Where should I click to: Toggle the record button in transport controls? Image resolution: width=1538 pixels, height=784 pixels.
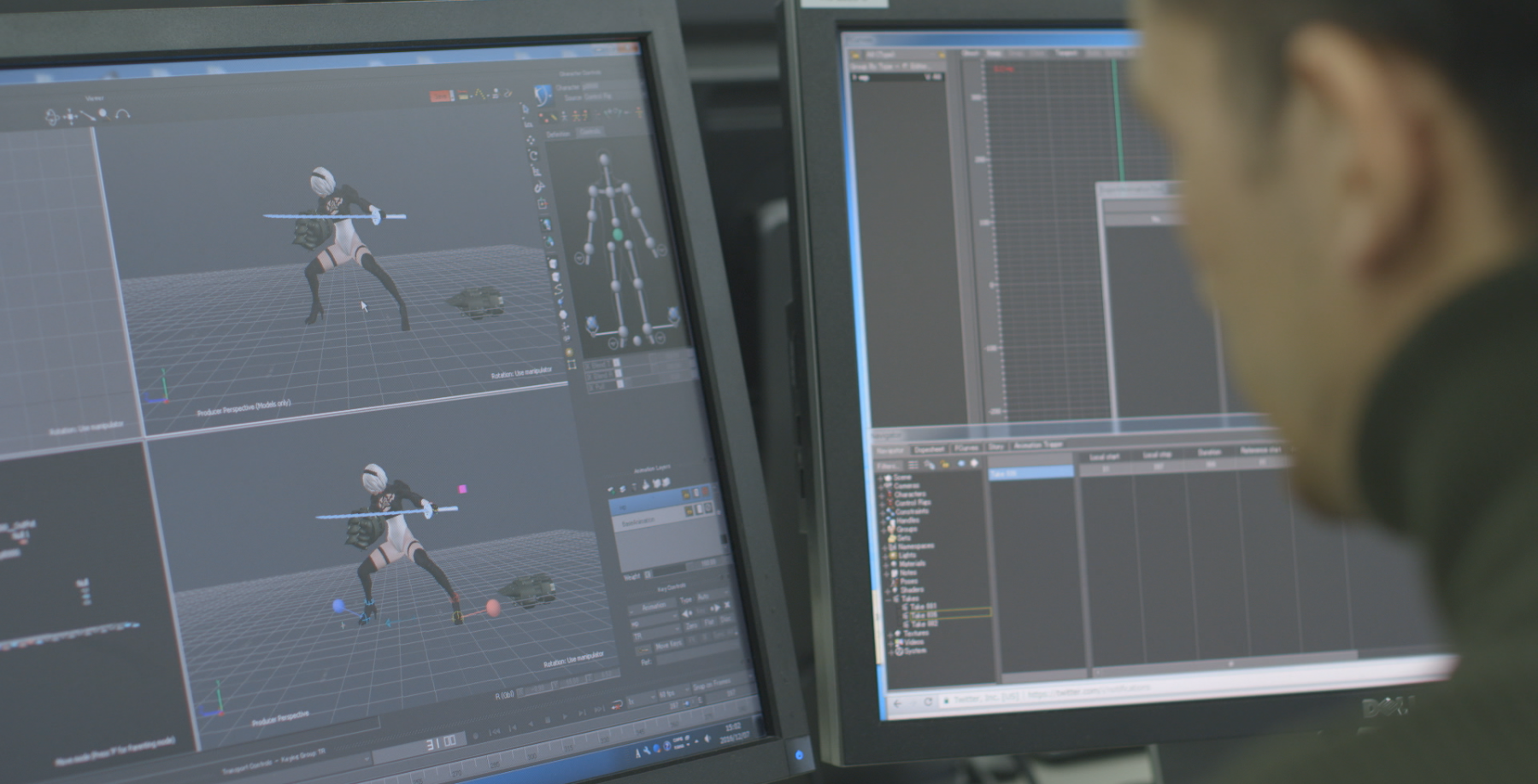tap(476, 736)
